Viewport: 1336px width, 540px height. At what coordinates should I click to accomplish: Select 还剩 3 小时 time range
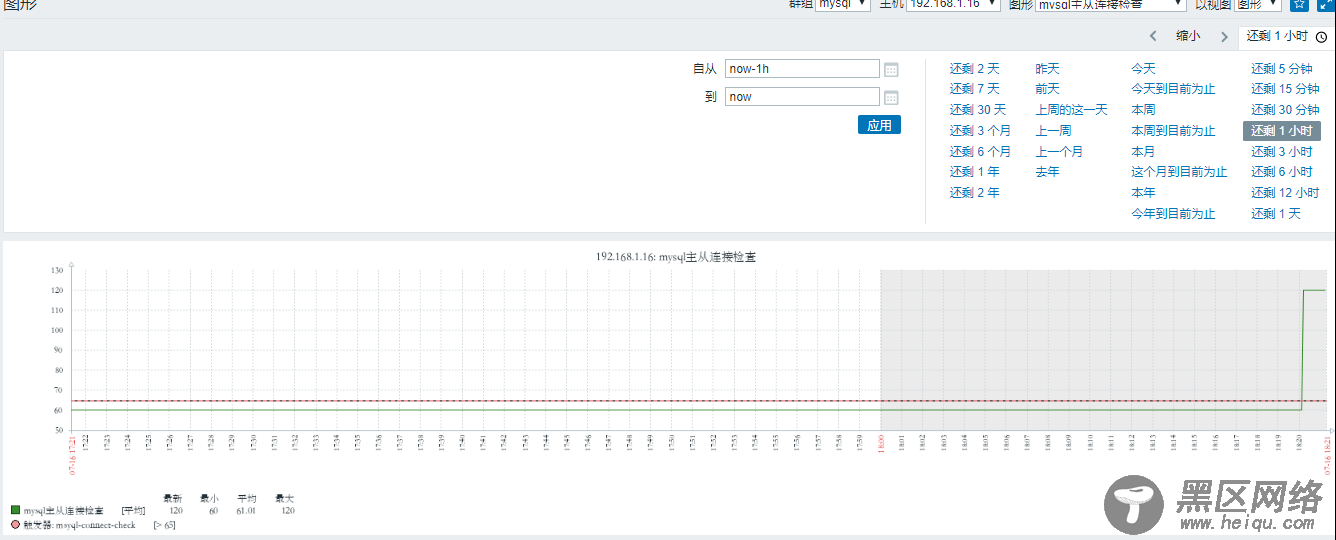(1281, 152)
